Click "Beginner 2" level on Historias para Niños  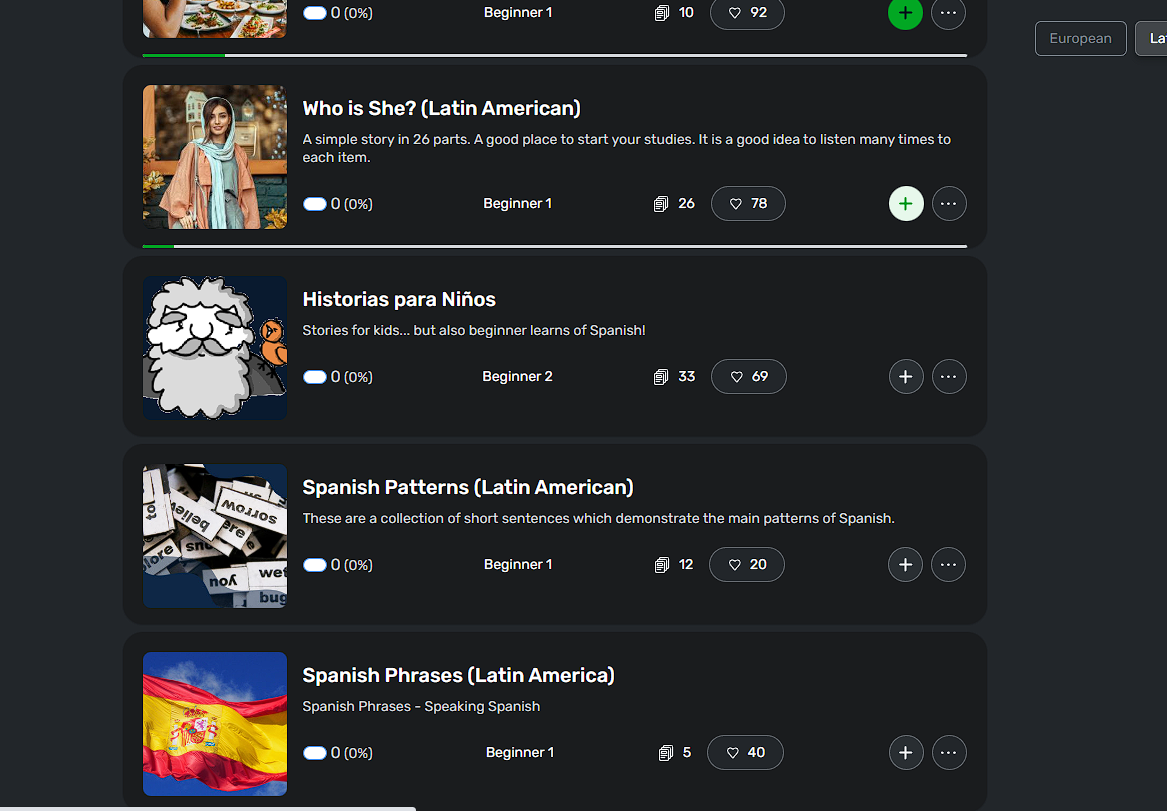(x=517, y=376)
